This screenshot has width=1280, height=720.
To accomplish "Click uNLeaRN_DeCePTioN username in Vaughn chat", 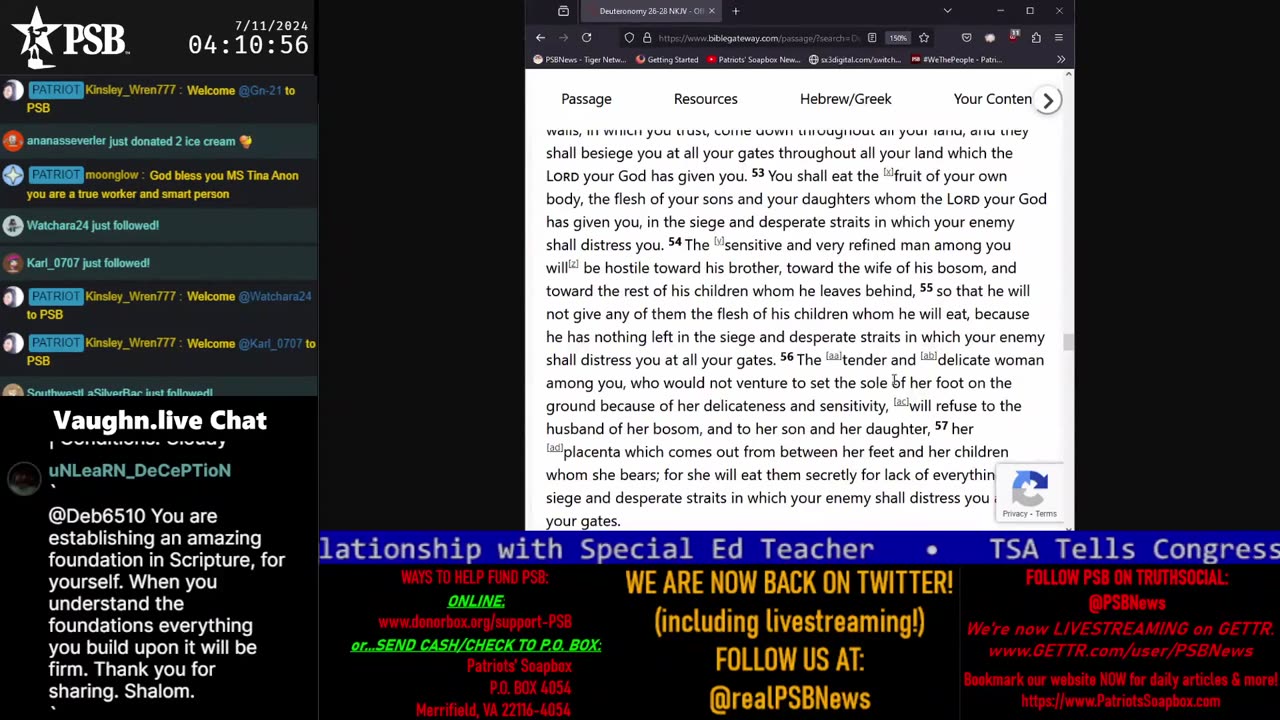I will click(x=139, y=470).
